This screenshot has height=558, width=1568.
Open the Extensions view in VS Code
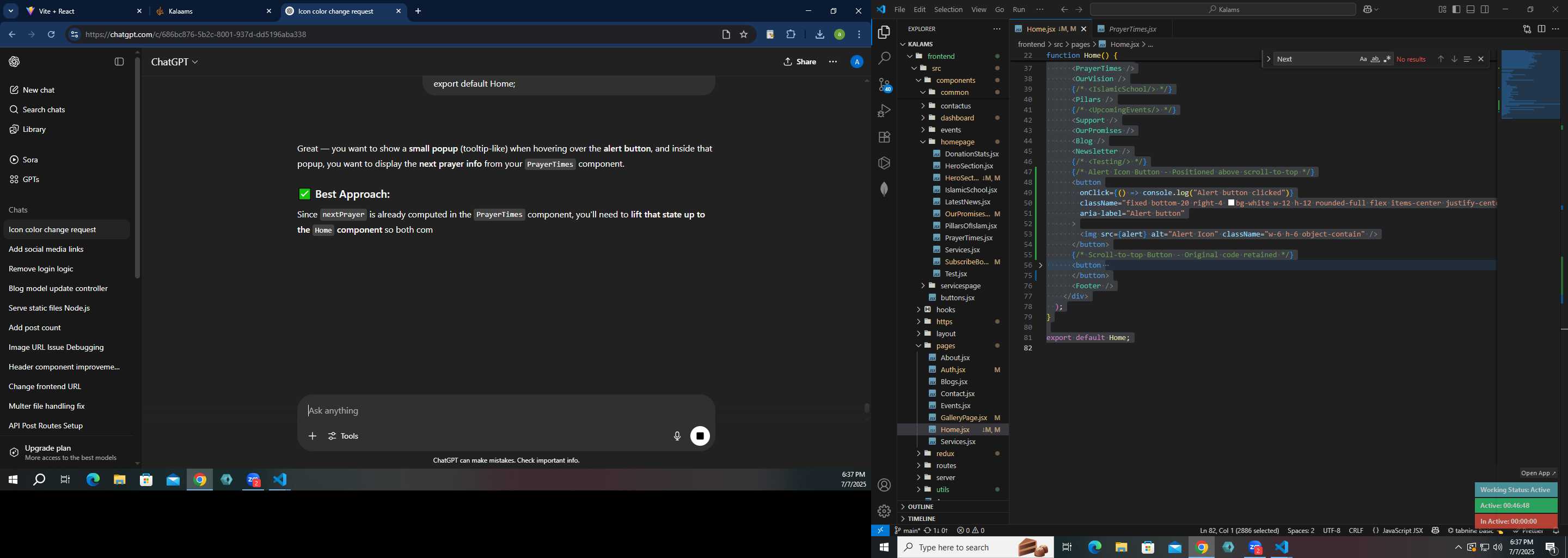[884, 137]
